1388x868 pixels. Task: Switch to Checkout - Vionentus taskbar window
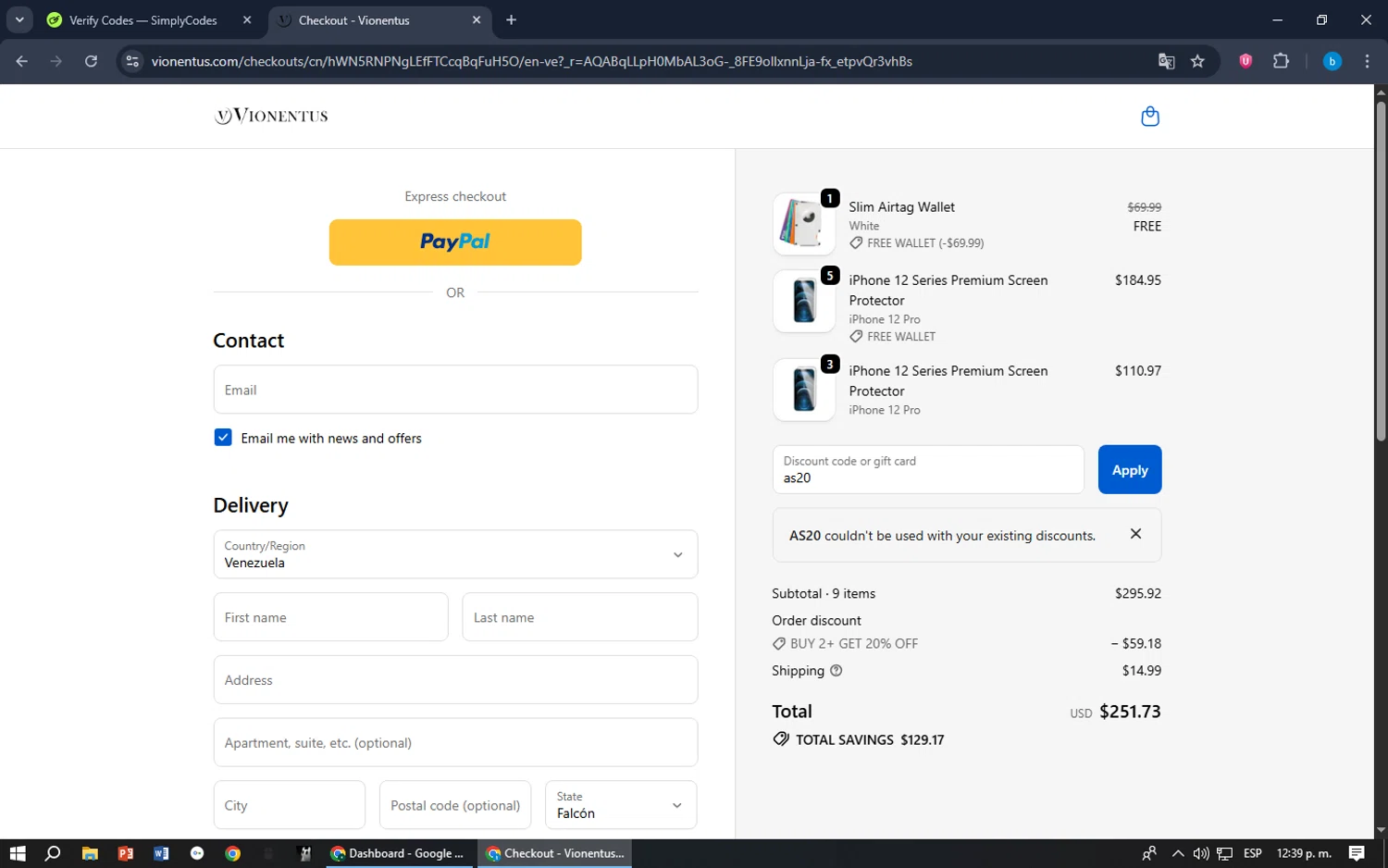pyautogui.click(x=555, y=853)
